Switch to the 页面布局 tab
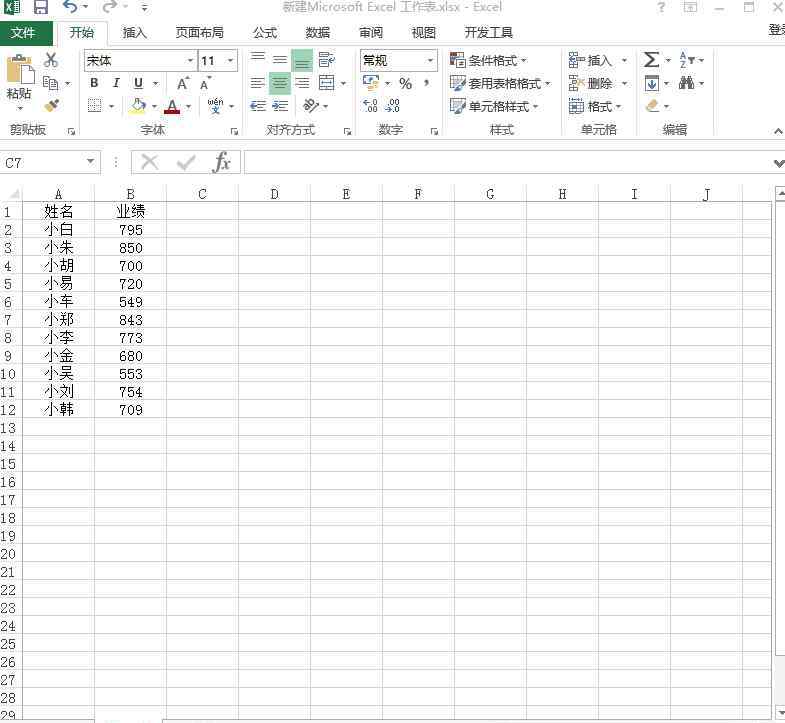785x723 pixels. point(199,33)
